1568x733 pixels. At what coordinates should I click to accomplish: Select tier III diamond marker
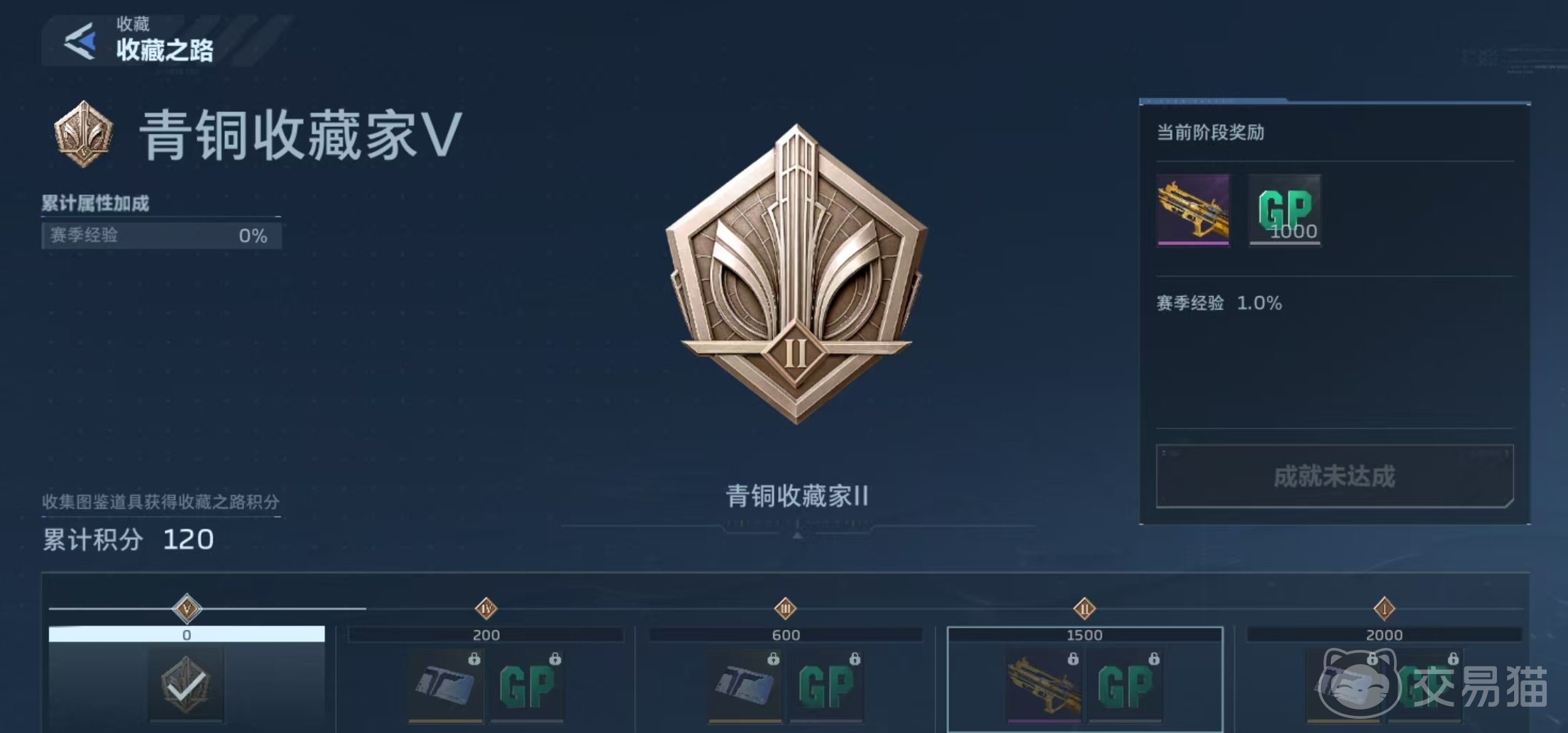coord(786,608)
